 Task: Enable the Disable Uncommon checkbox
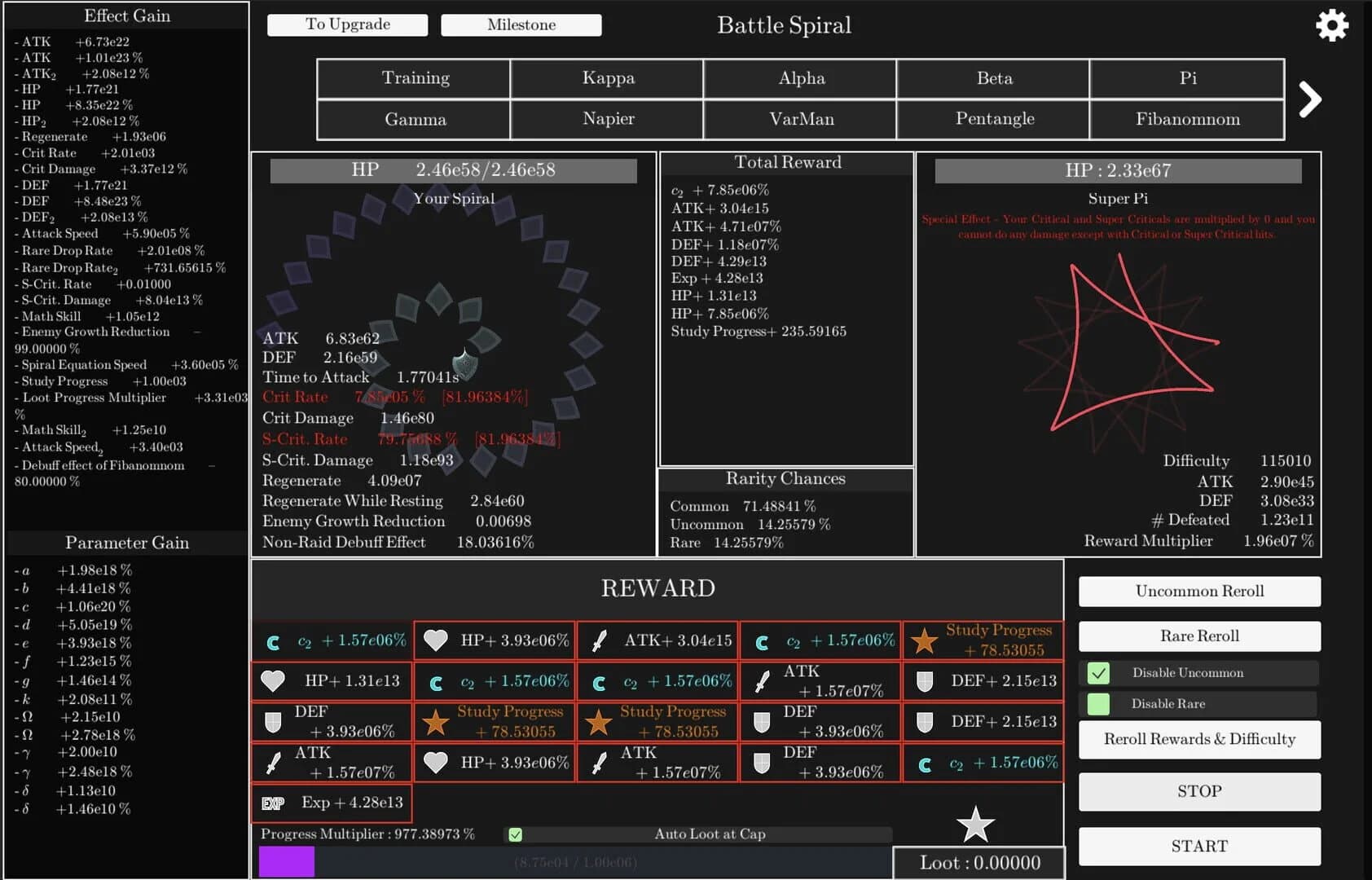(1100, 673)
